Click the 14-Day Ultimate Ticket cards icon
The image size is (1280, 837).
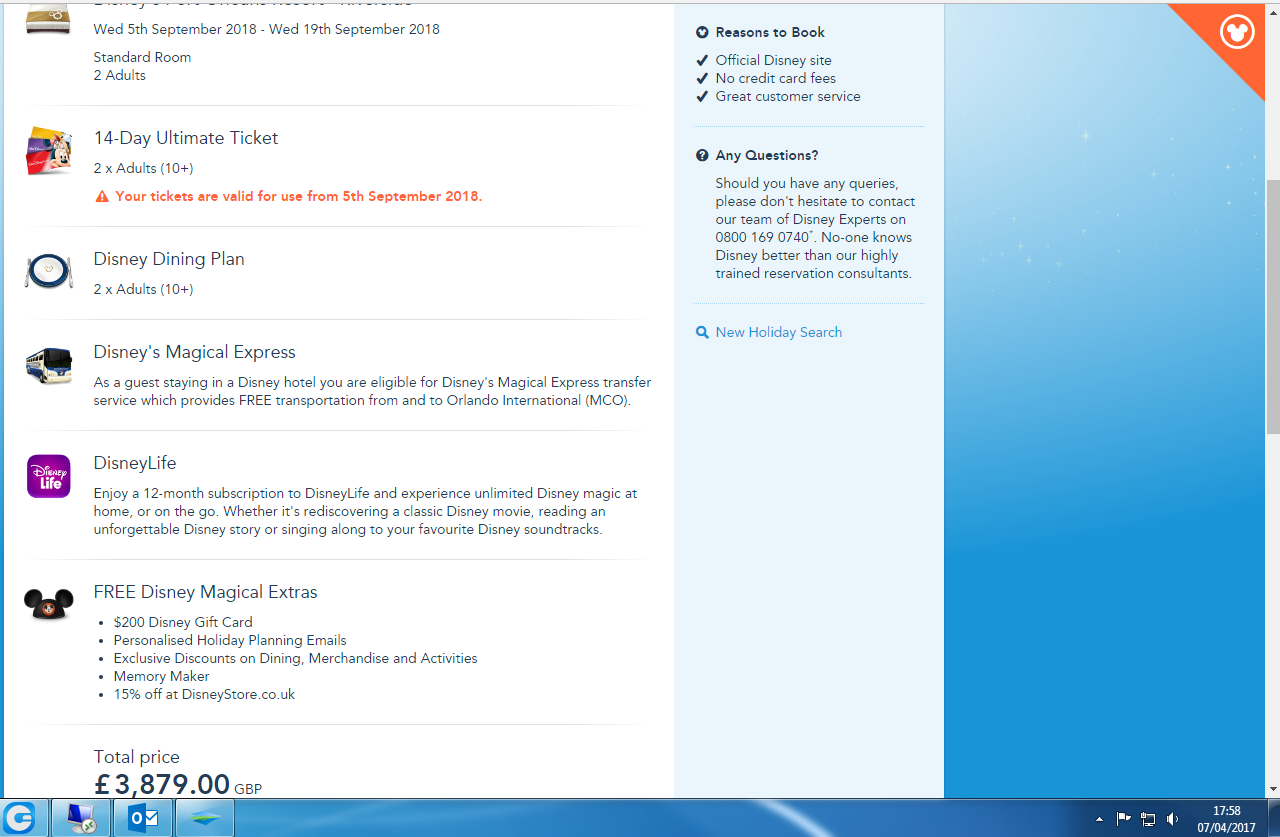[x=48, y=152]
